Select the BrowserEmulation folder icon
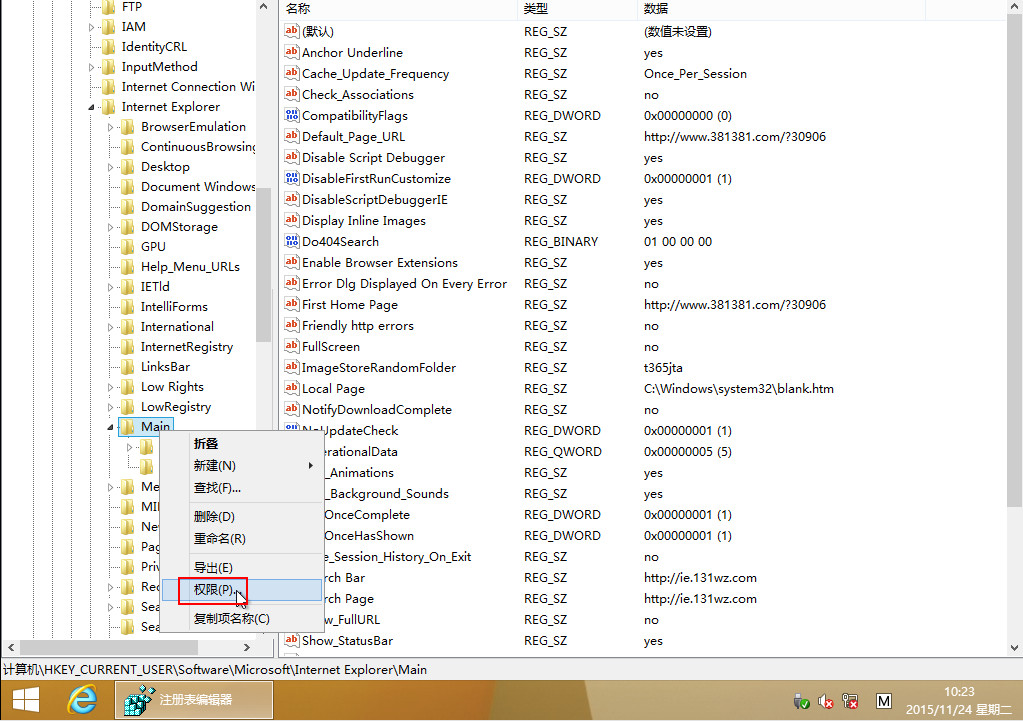The width and height of the screenshot is (1023, 721). (127, 127)
